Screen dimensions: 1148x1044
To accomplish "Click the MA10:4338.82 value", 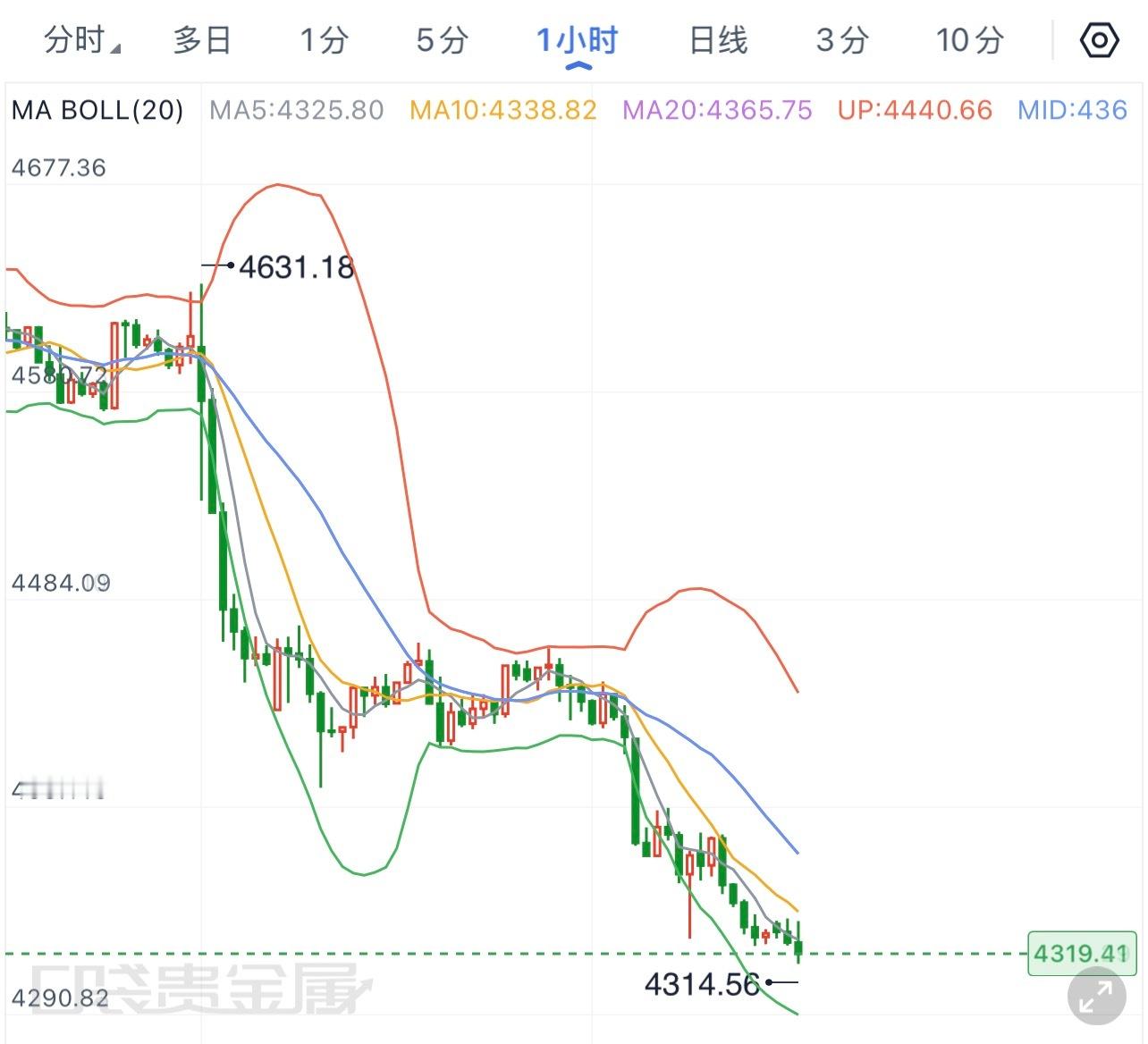I will click(503, 110).
